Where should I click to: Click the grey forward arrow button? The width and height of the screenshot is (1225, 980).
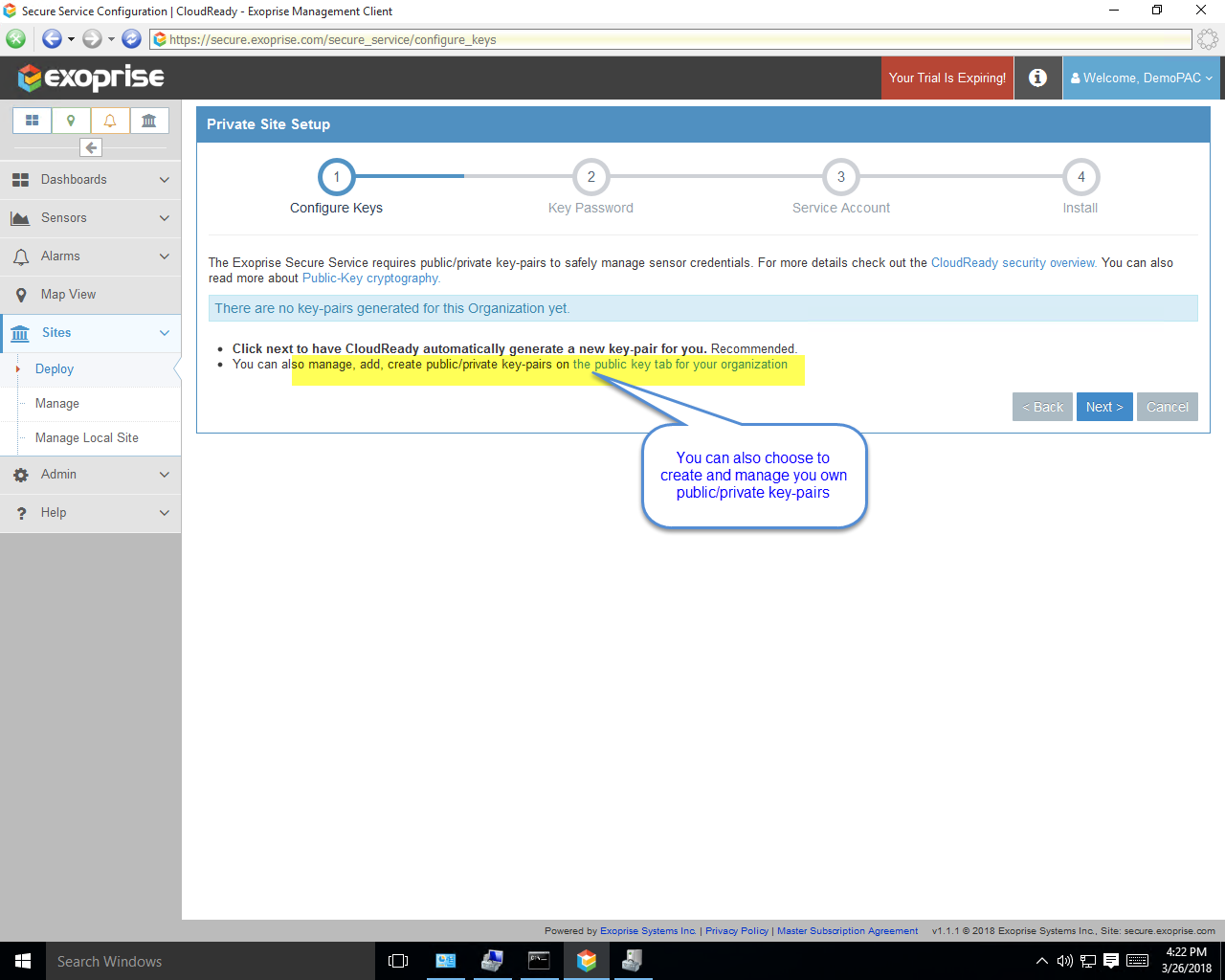(x=92, y=39)
